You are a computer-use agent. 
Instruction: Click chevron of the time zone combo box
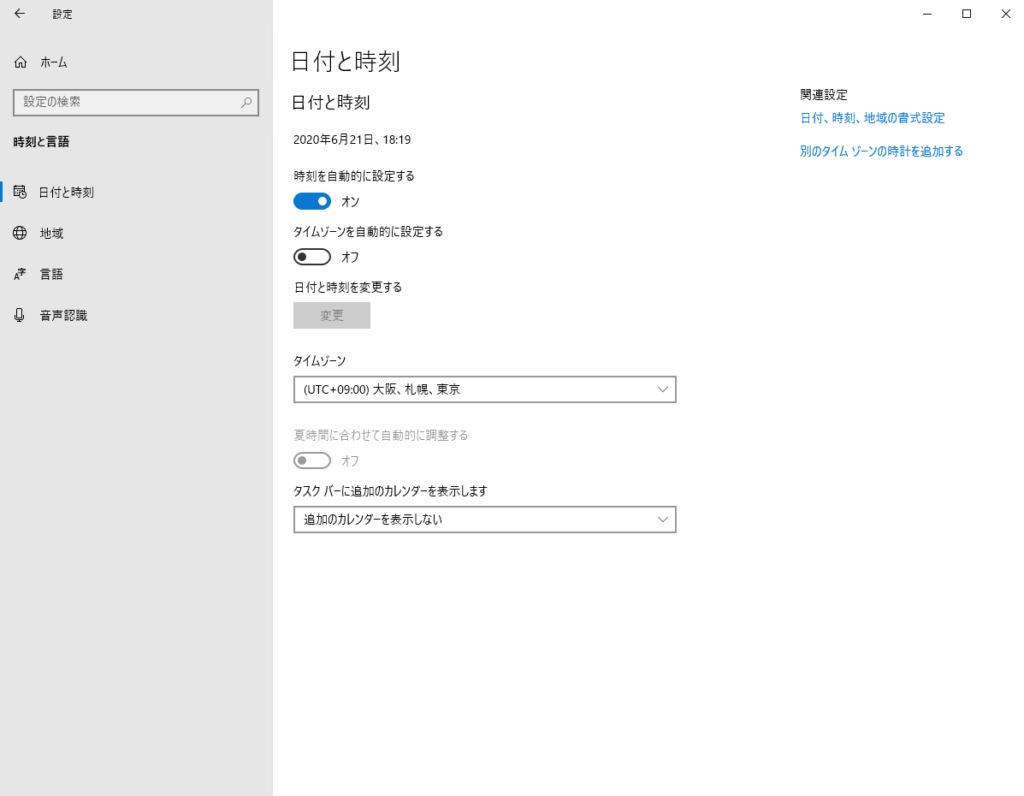click(662, 390)
